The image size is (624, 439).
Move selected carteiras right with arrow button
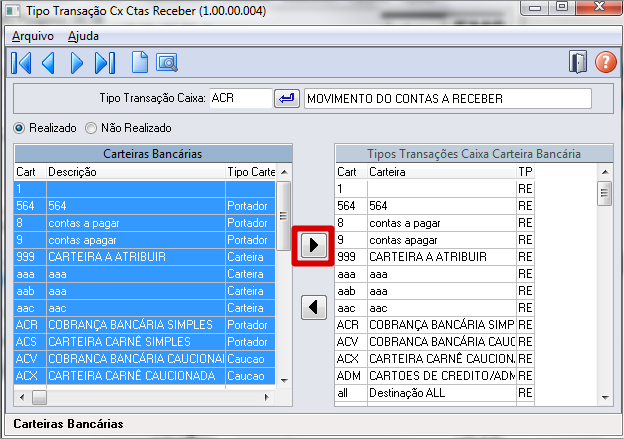coord(314,245)
